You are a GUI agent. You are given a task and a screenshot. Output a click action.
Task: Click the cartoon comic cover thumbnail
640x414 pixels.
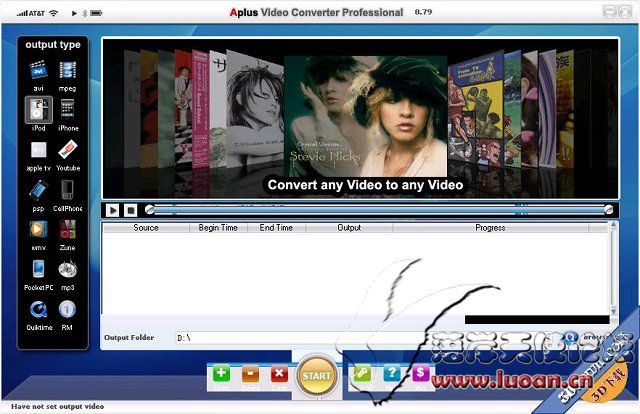coord(476,108)
